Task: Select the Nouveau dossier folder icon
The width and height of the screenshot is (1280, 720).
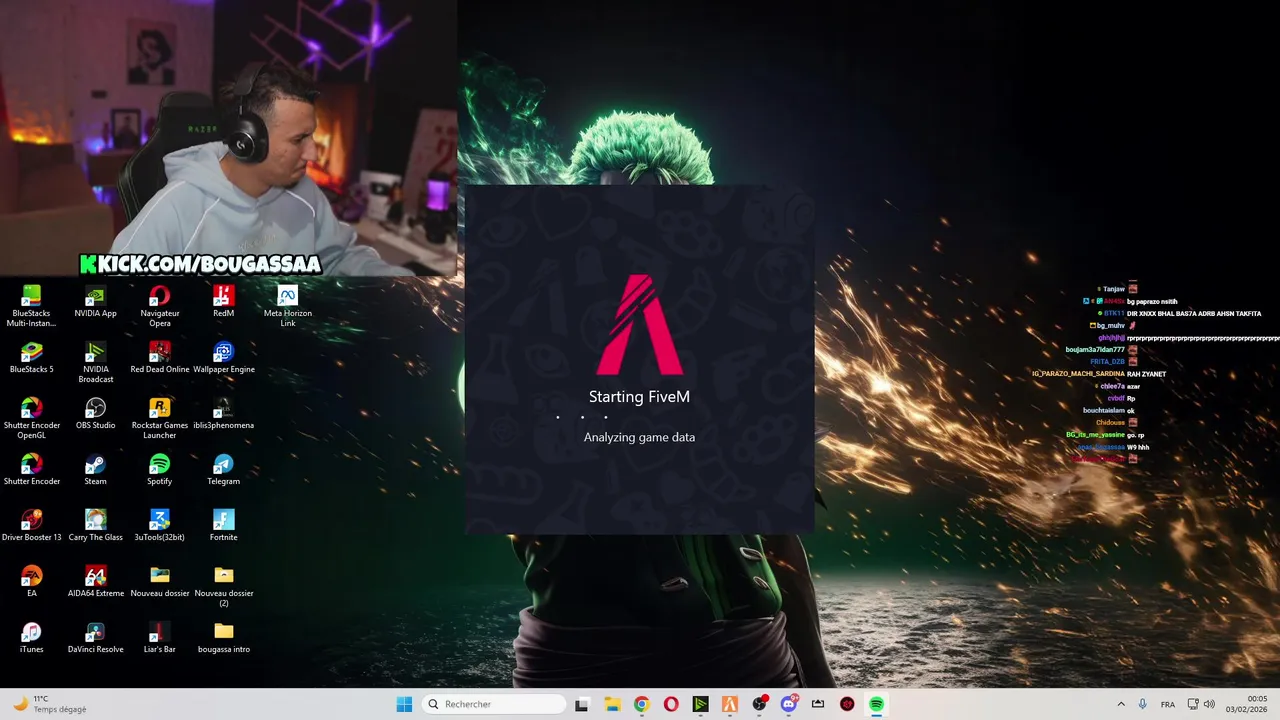Action: point(159,581)
